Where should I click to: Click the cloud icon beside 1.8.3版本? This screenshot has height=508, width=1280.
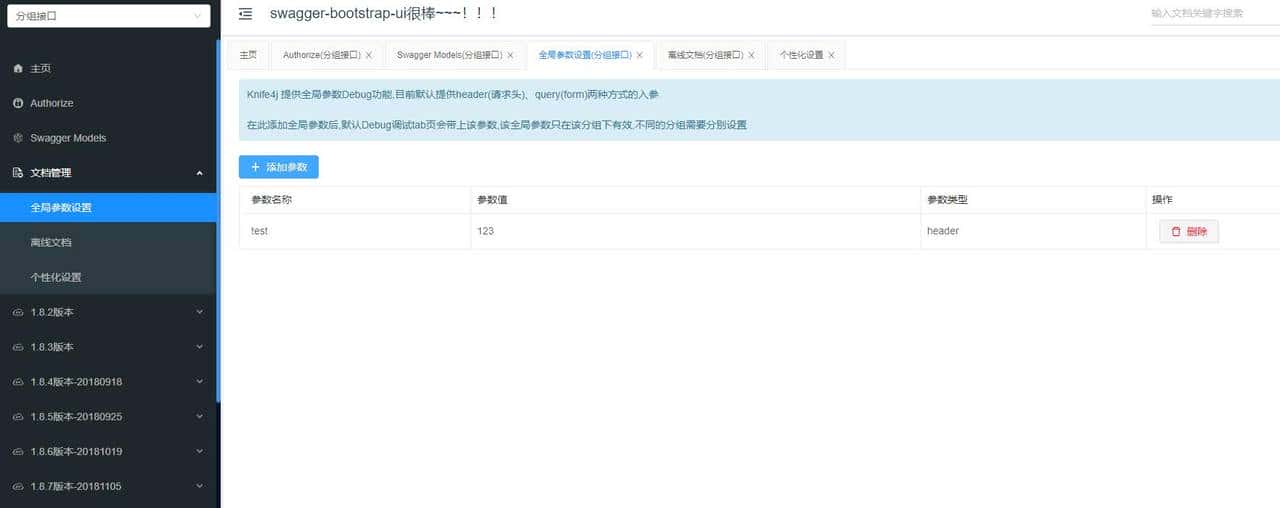point(18,347)
